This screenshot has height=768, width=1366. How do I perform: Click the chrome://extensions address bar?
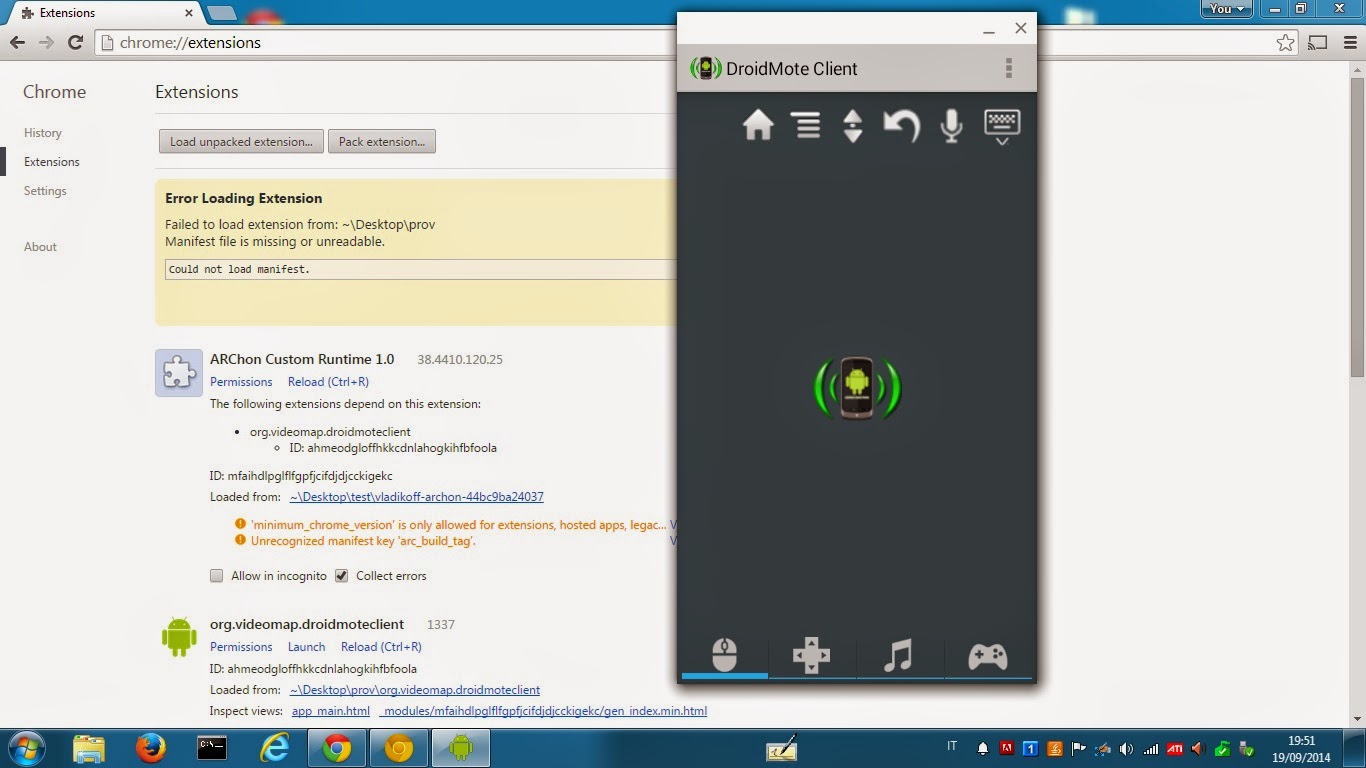click(x=690, y=43)
